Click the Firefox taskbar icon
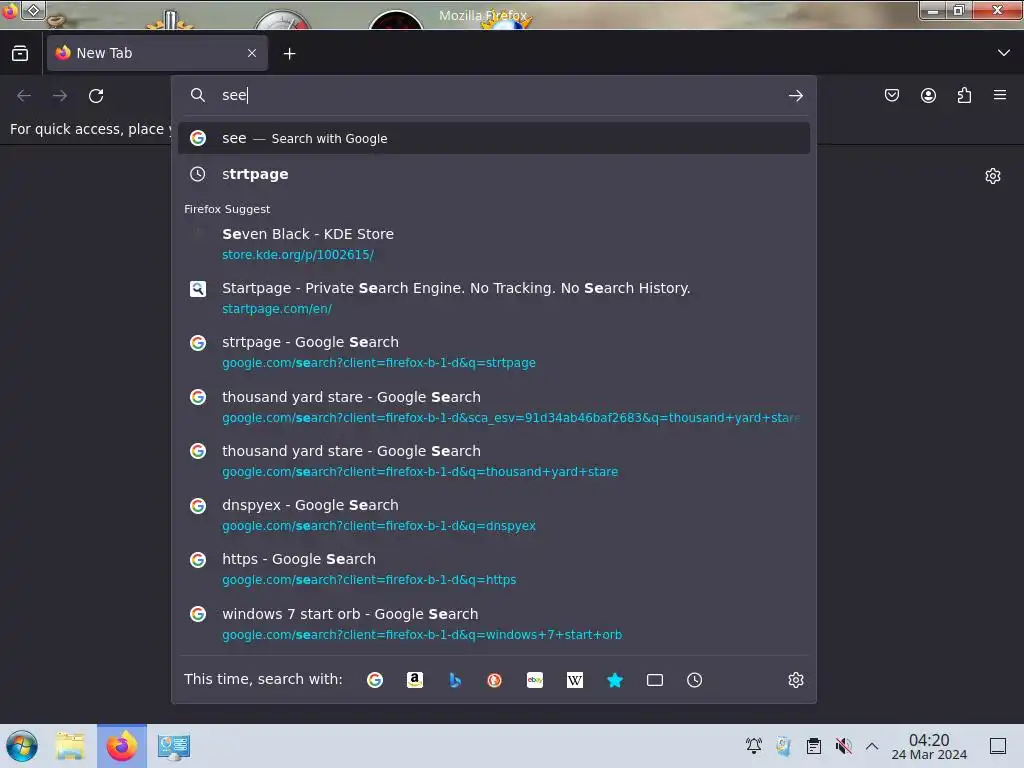Viewport: 1024px width, 768px height. tap(122, 746)
